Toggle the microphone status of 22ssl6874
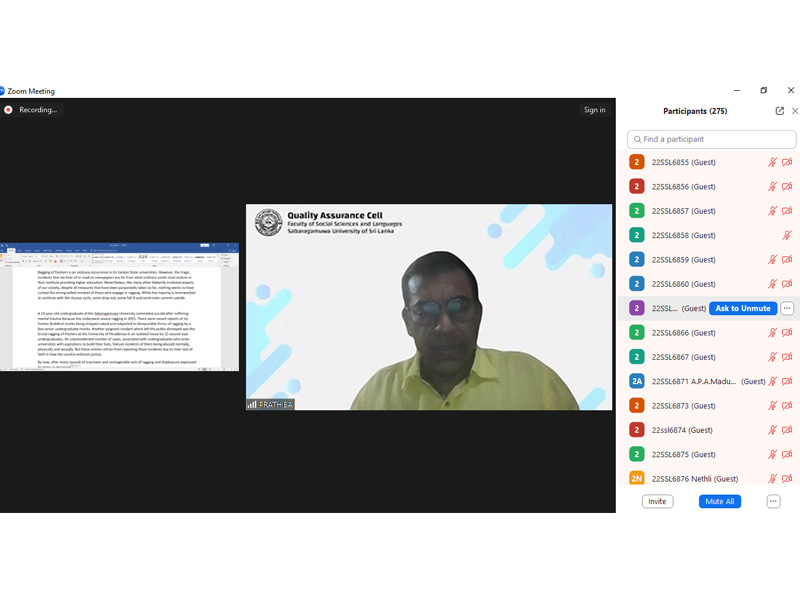This screenshot has width=800, height=600. [772, 430]
